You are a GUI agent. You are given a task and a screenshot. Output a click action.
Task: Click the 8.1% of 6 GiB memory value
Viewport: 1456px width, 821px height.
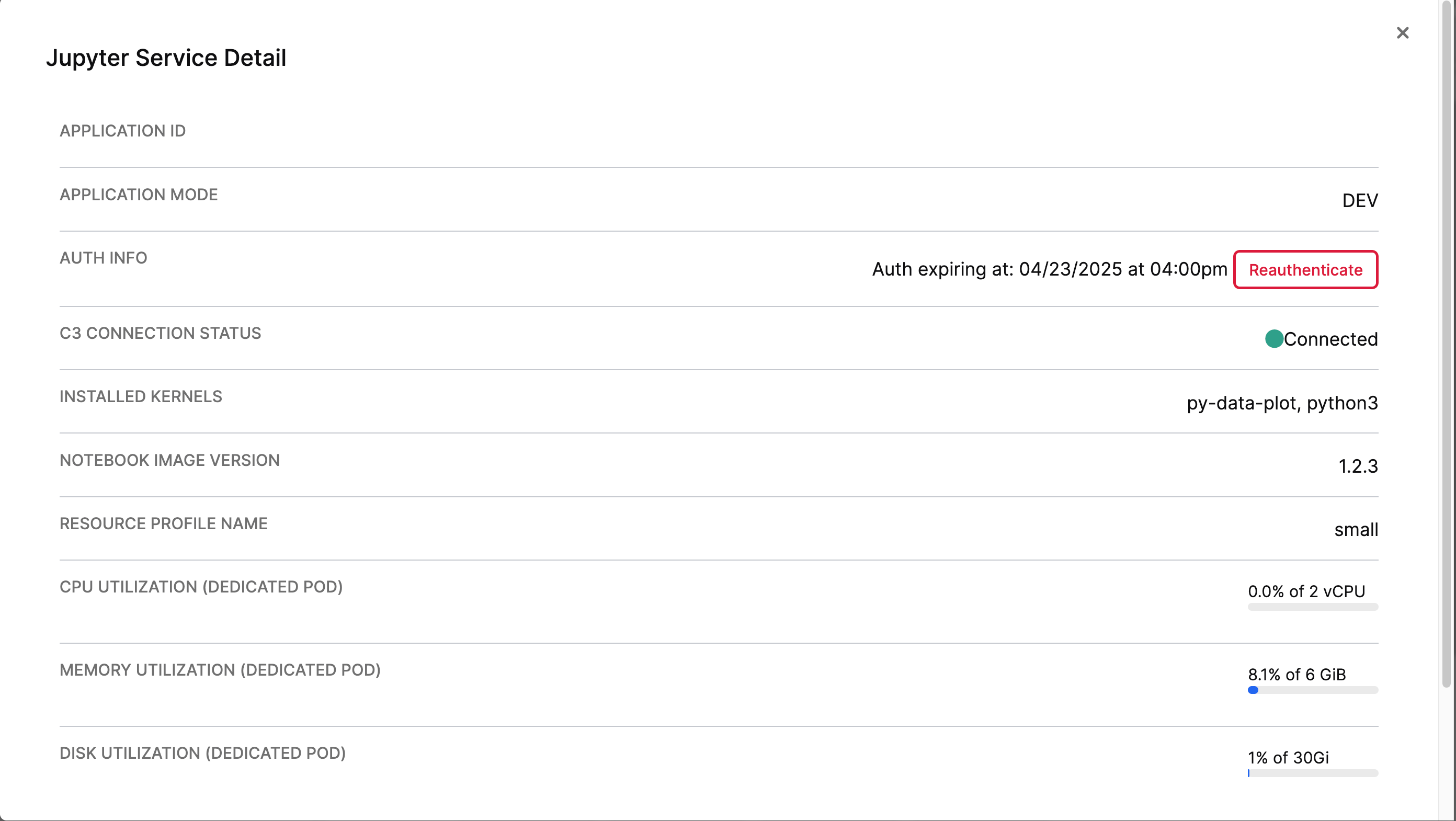click(1296, 674)
